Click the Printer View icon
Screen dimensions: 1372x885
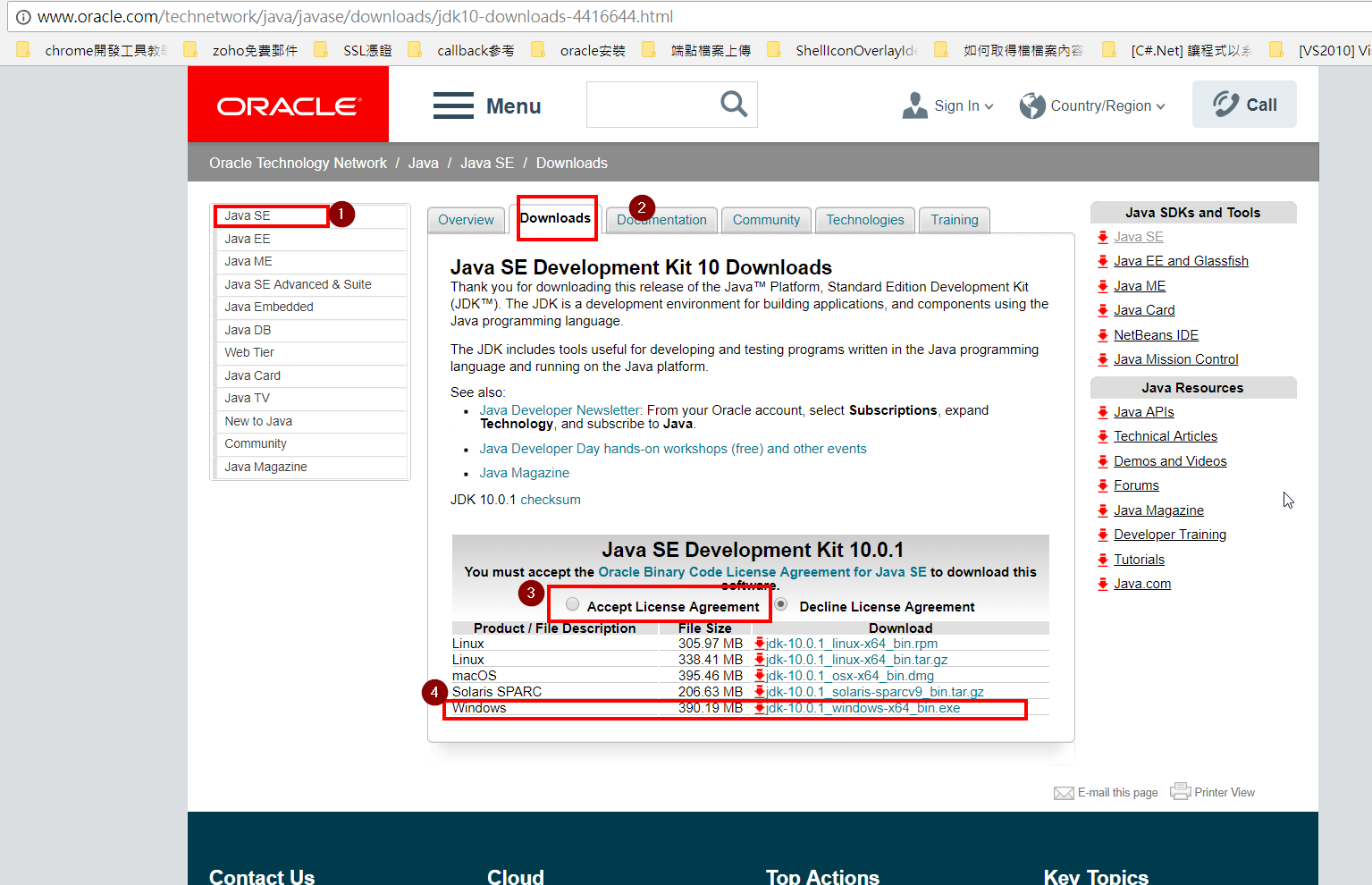click(x=1181, y=791)
